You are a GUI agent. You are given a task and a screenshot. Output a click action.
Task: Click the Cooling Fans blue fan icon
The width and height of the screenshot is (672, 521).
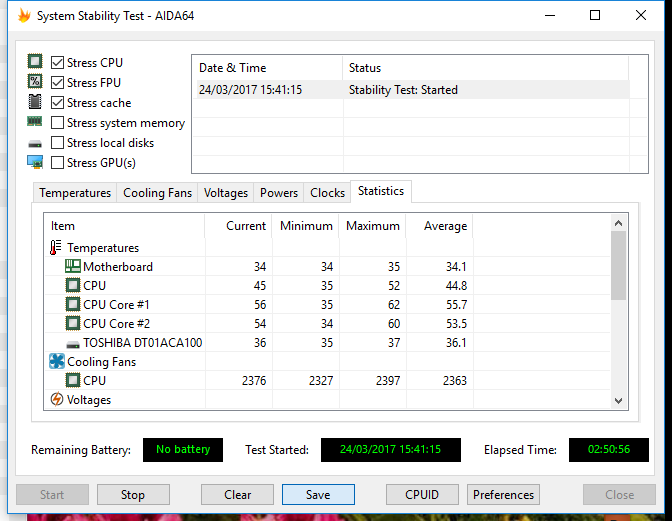57,361
